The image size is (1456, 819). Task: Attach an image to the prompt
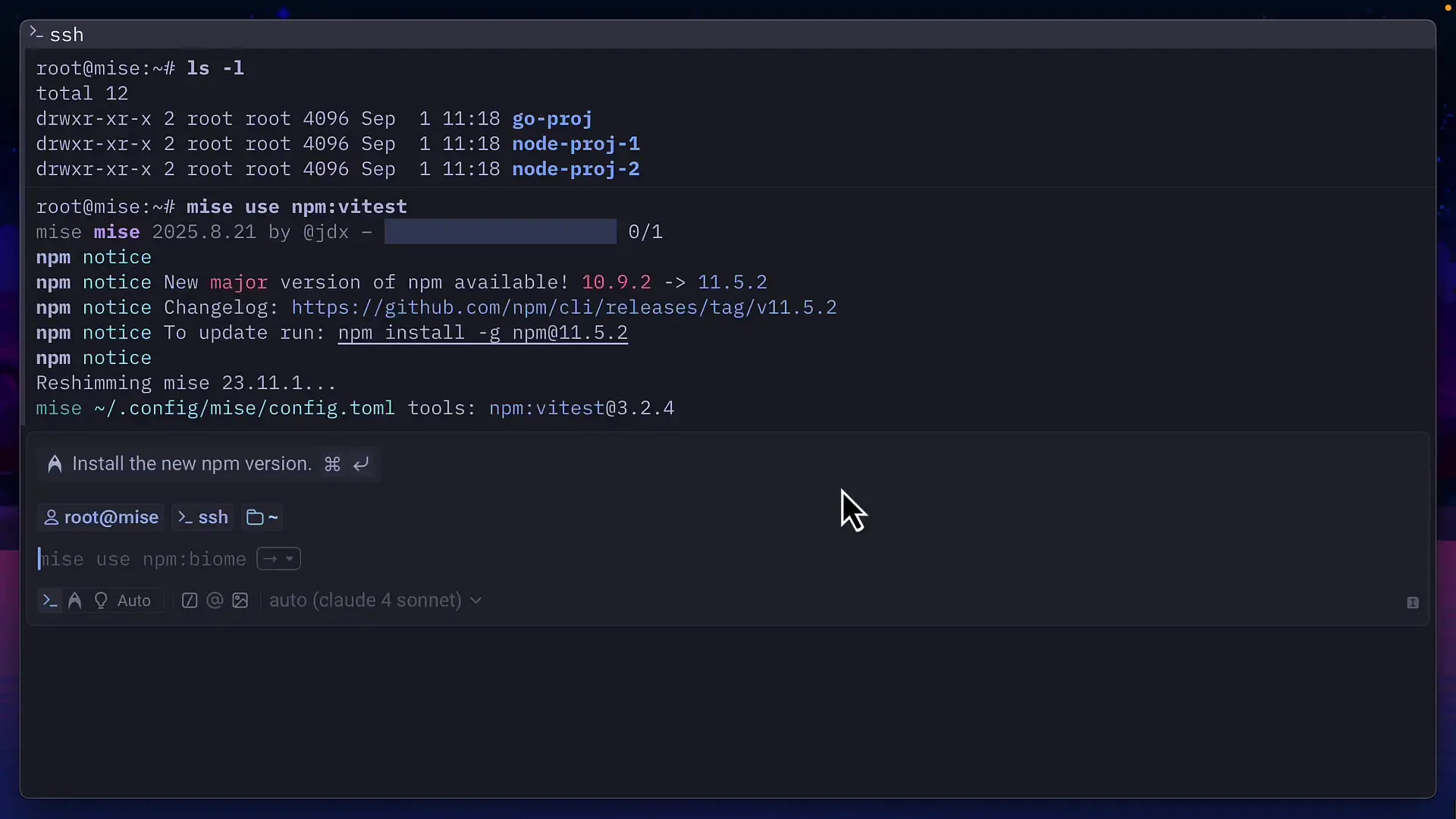coord(240,601)
